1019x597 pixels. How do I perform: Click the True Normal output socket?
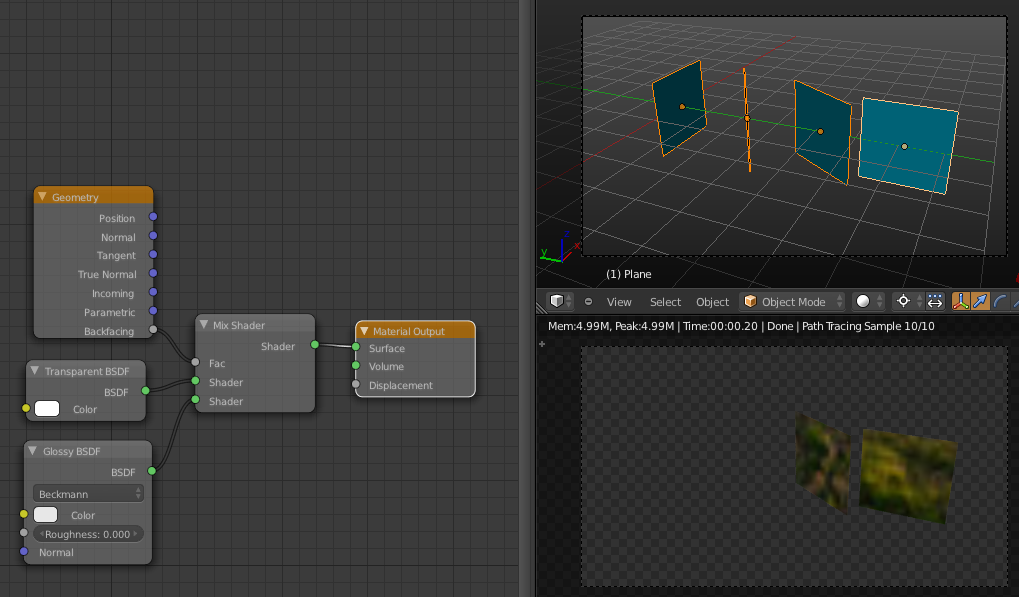(x=153, y=273)
